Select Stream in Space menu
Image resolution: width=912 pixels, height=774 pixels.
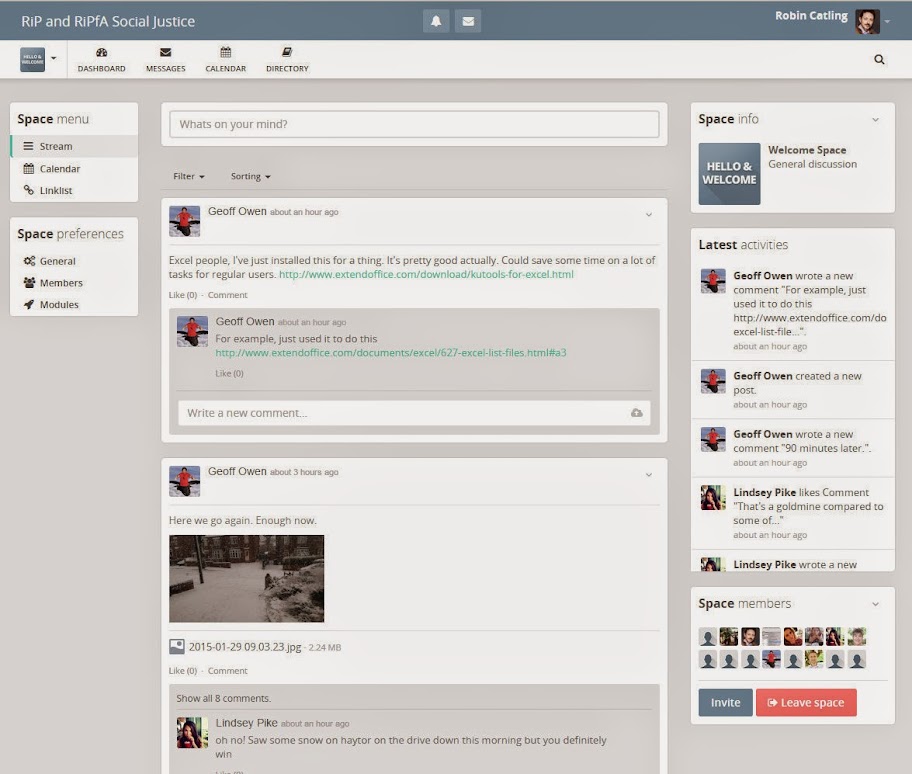[74, 146]
